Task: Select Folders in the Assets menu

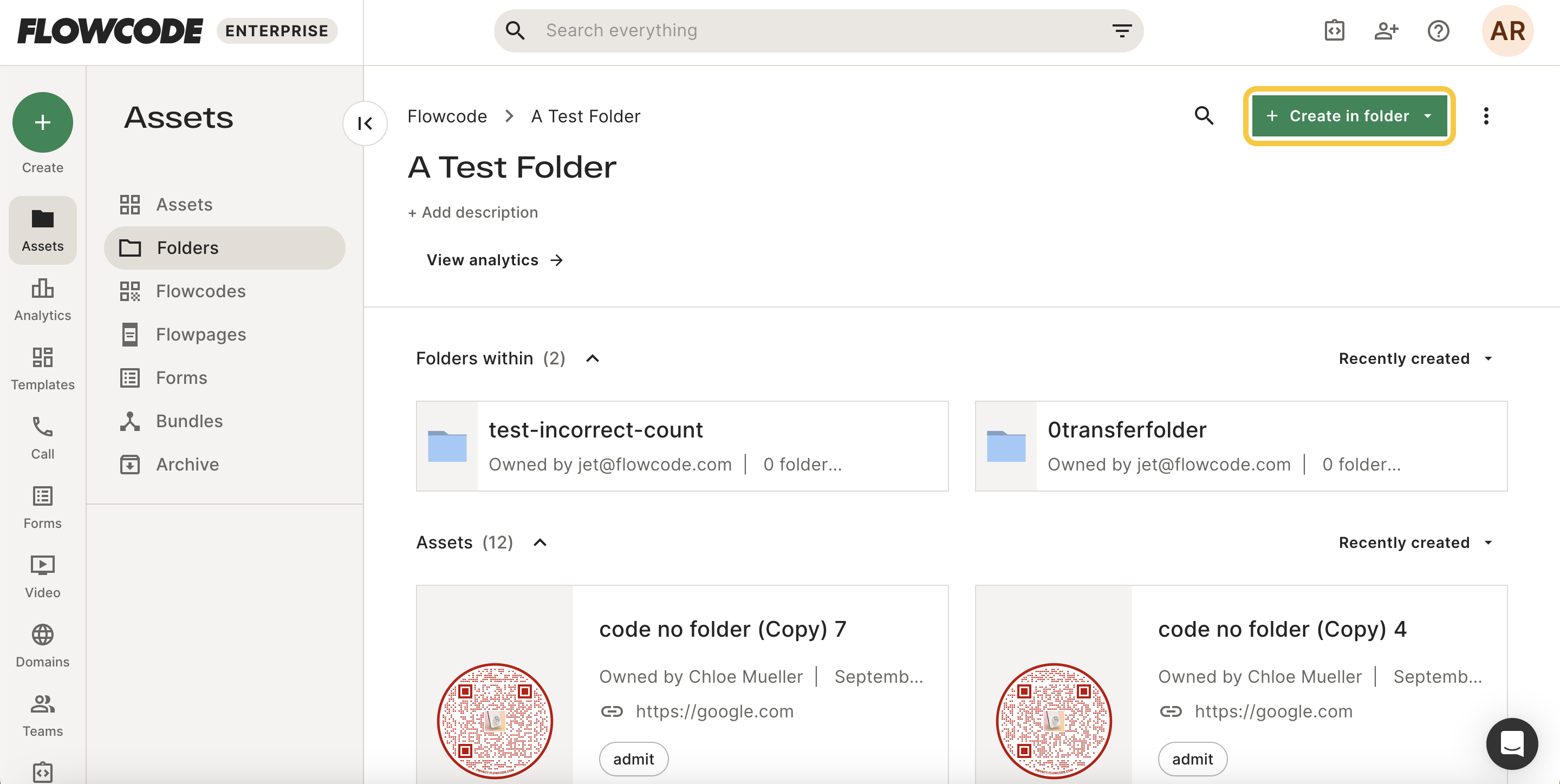Action: click(225, 247)
